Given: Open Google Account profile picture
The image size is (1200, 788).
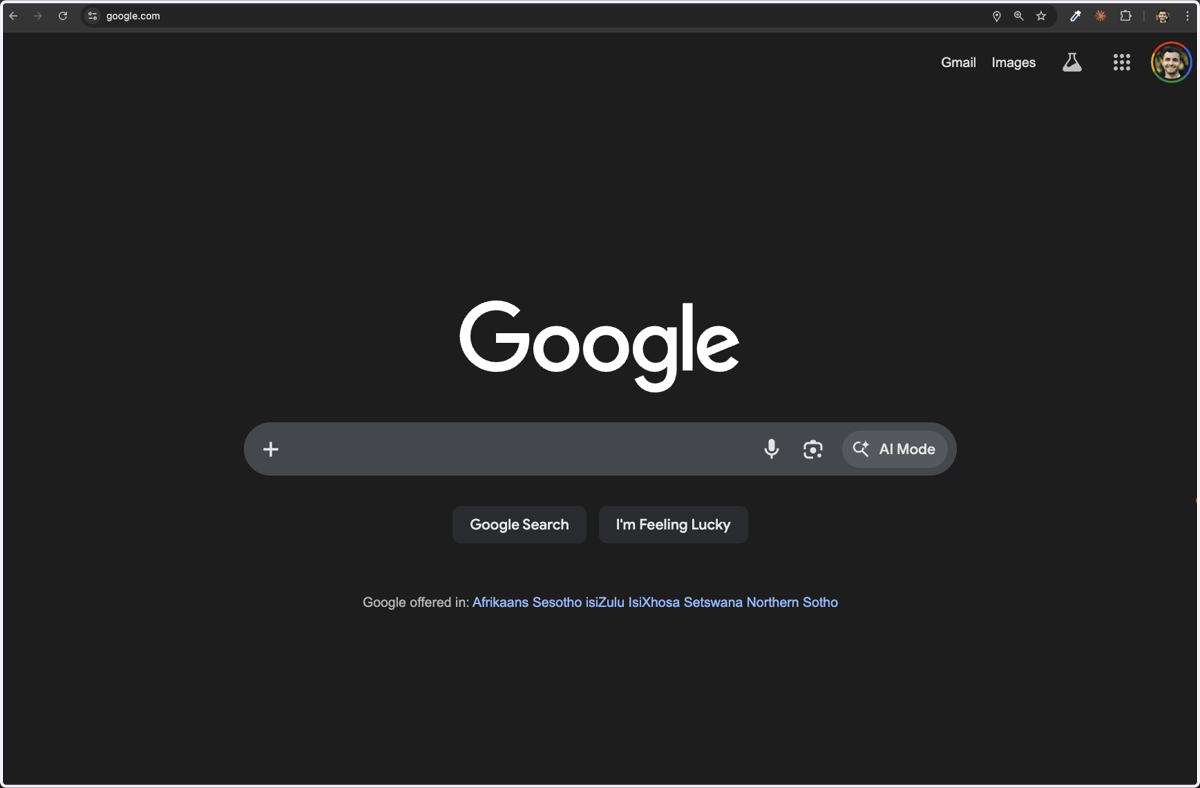Looking at the screenshot, I should point(1171,62).
